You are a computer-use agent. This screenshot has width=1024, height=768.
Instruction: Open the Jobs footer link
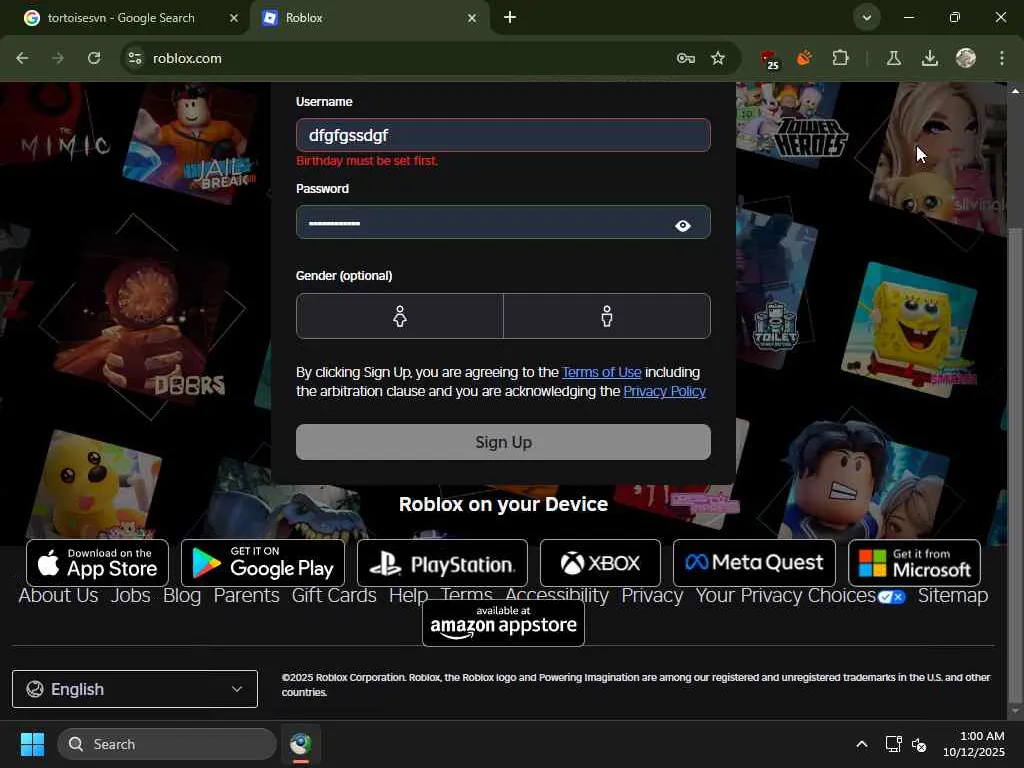point(130,596)
